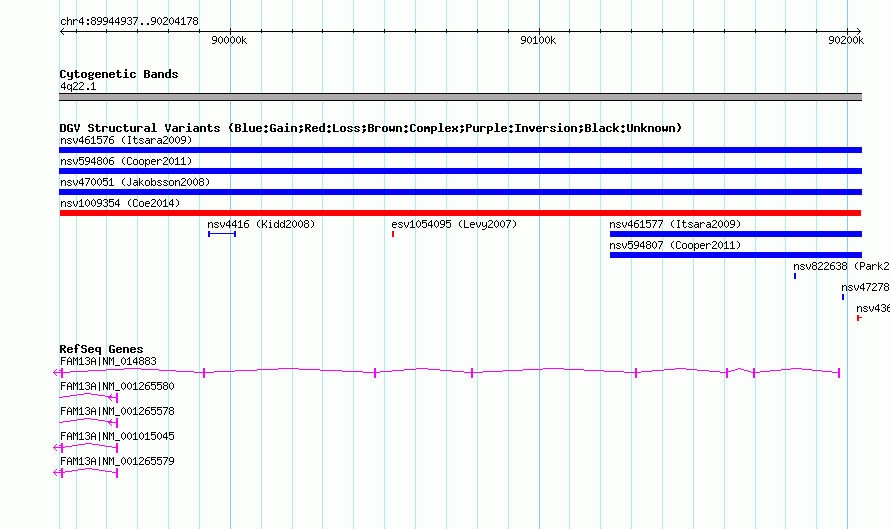Click the nsv594806 (Cooper2011) blue bar
This screenshot has width=890, height=529.
tap(460, 171)
